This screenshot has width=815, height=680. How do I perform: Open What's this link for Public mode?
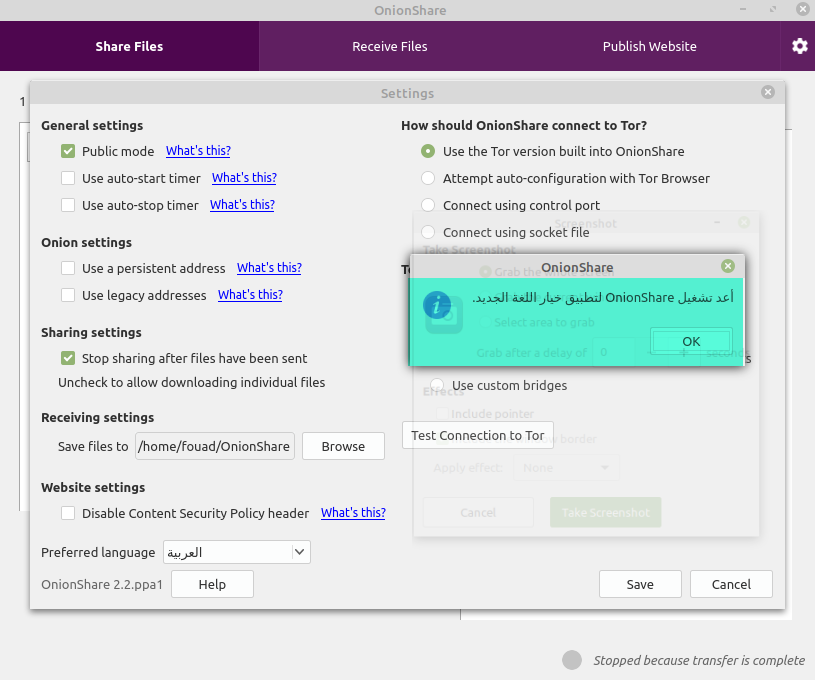tap(198, 151)
